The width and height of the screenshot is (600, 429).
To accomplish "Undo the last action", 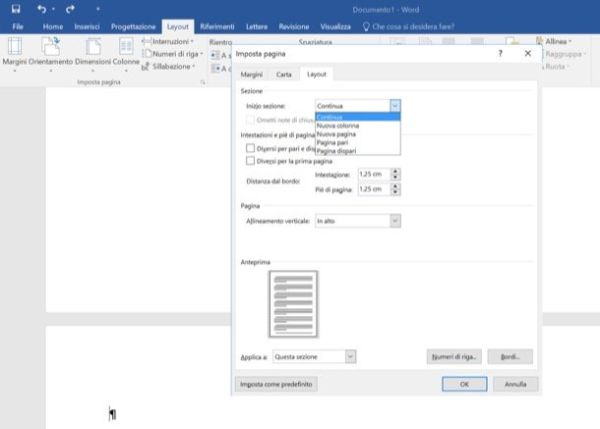I will pos(42,9).
